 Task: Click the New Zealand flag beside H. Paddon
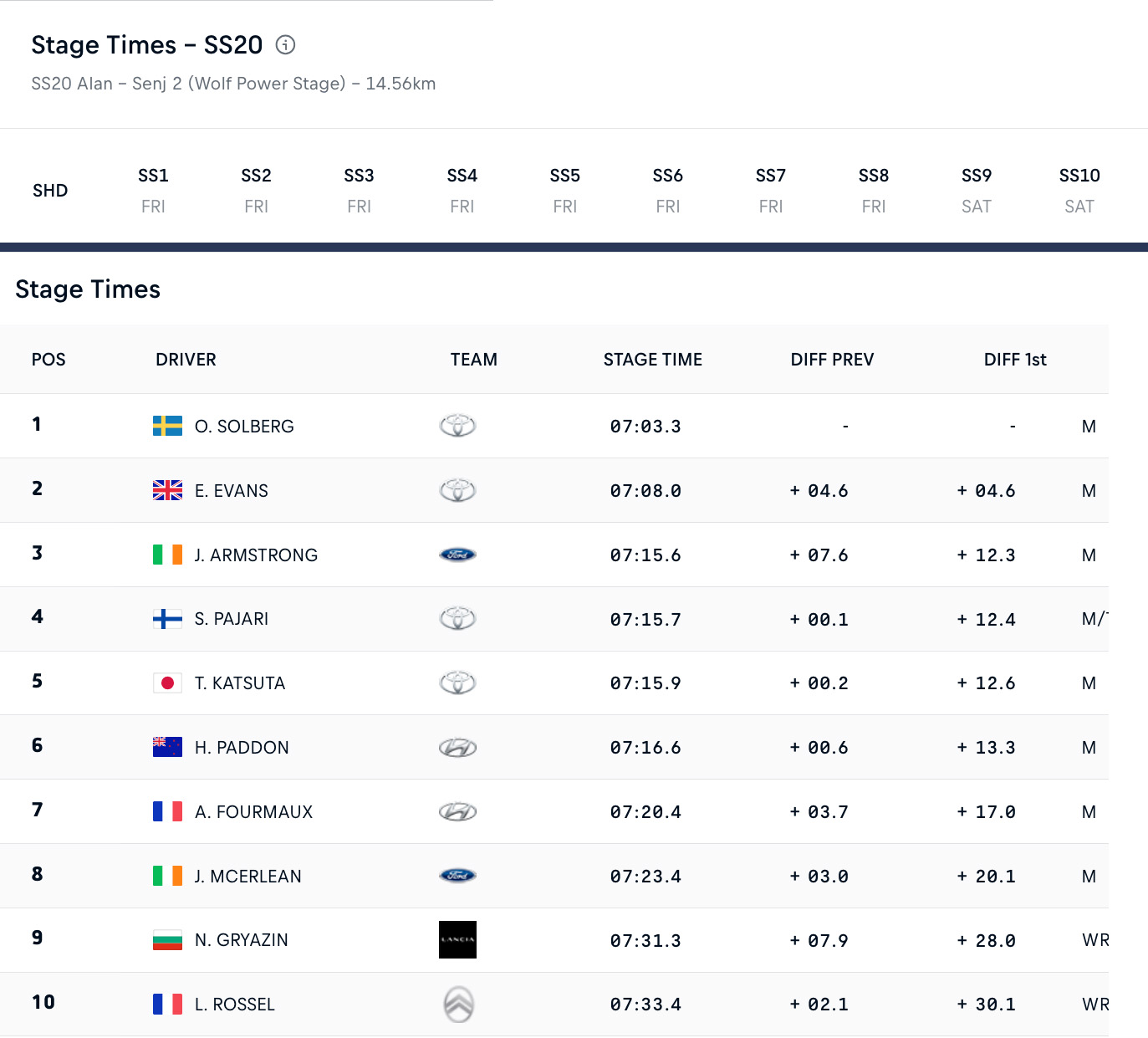point(167,747)
